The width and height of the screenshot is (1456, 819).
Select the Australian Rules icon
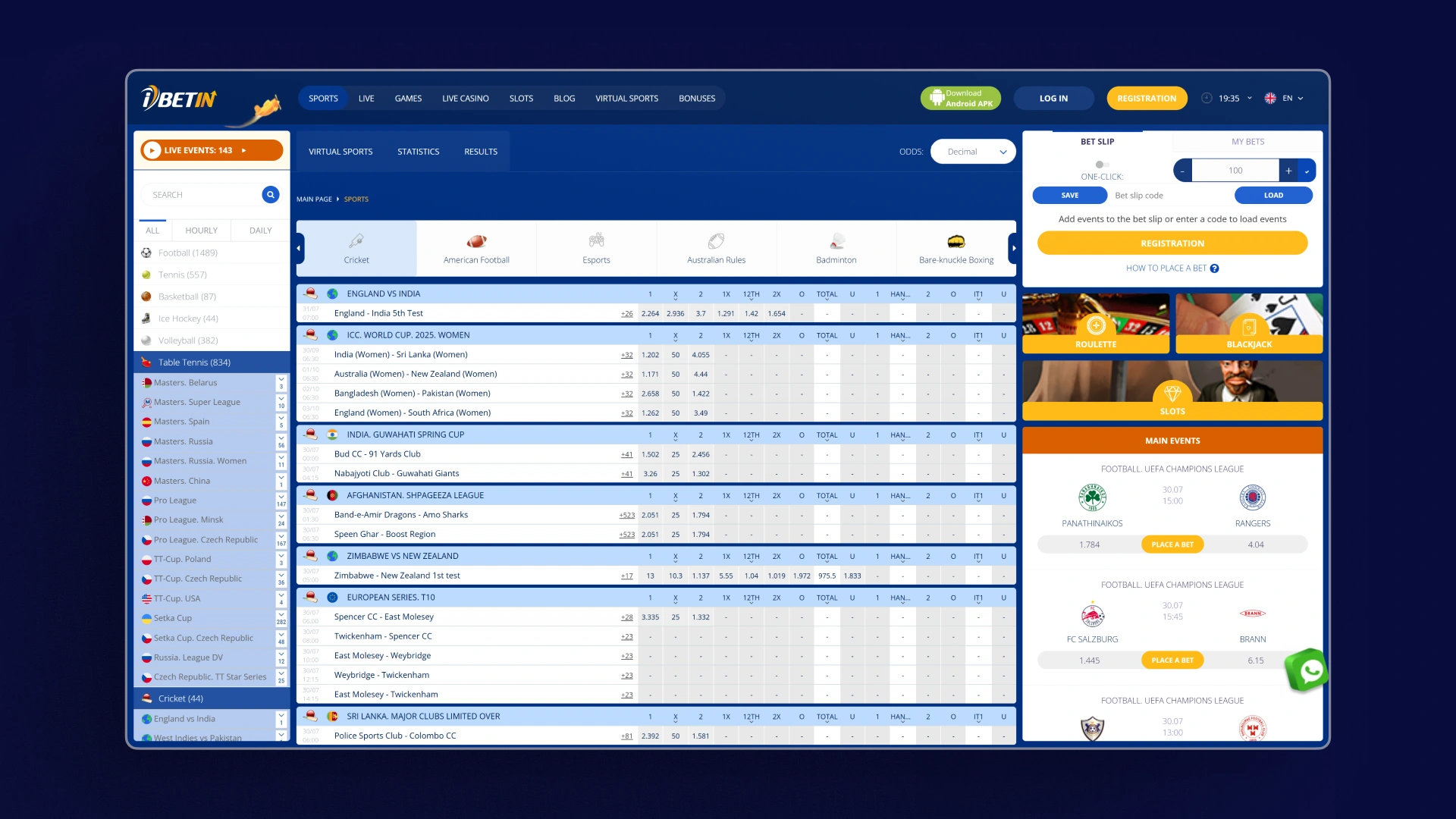[x=716, y=241]
